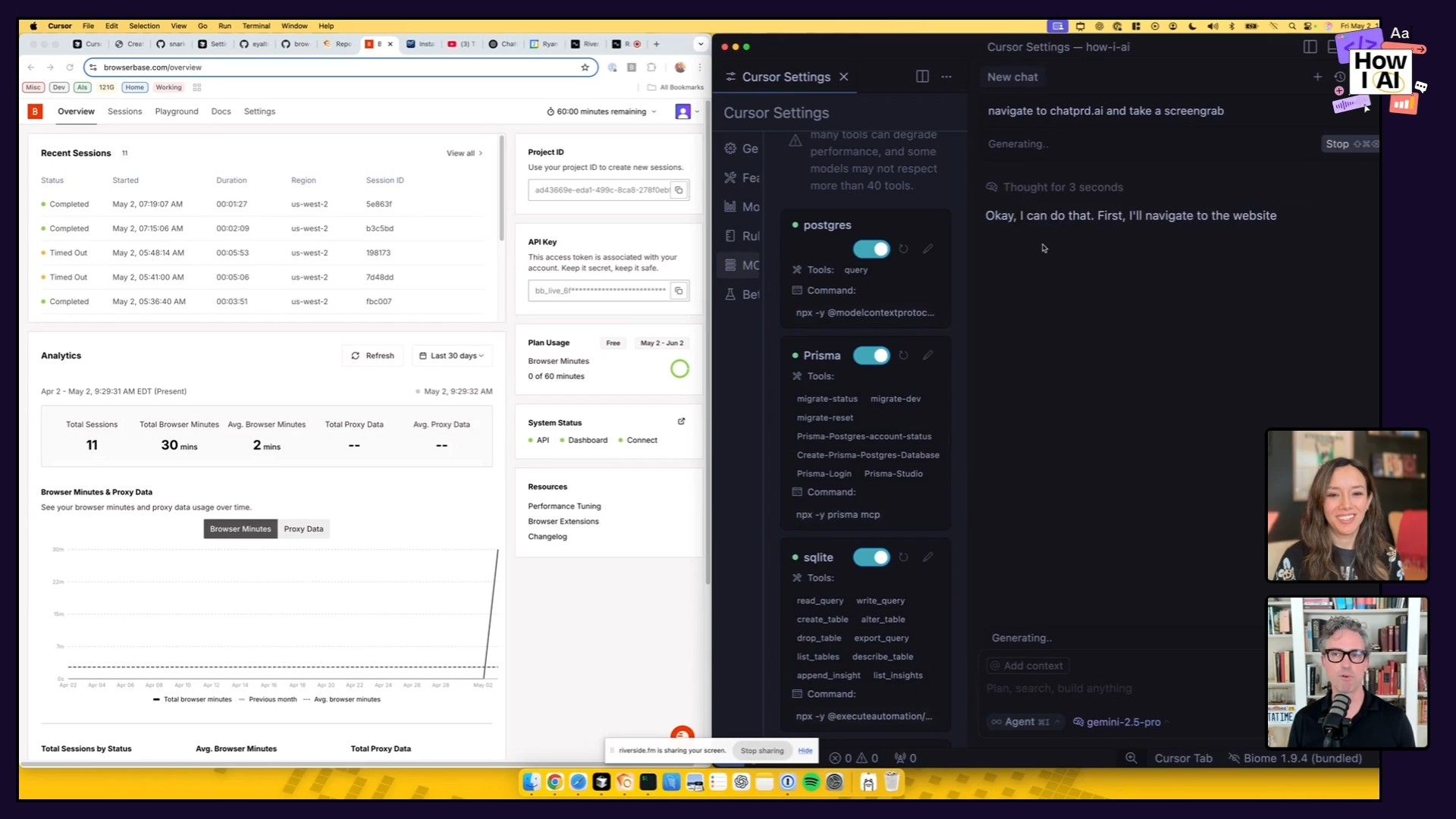Open session 5e863f row
This screenshot has height=819, width=1456.
point(262,204)
